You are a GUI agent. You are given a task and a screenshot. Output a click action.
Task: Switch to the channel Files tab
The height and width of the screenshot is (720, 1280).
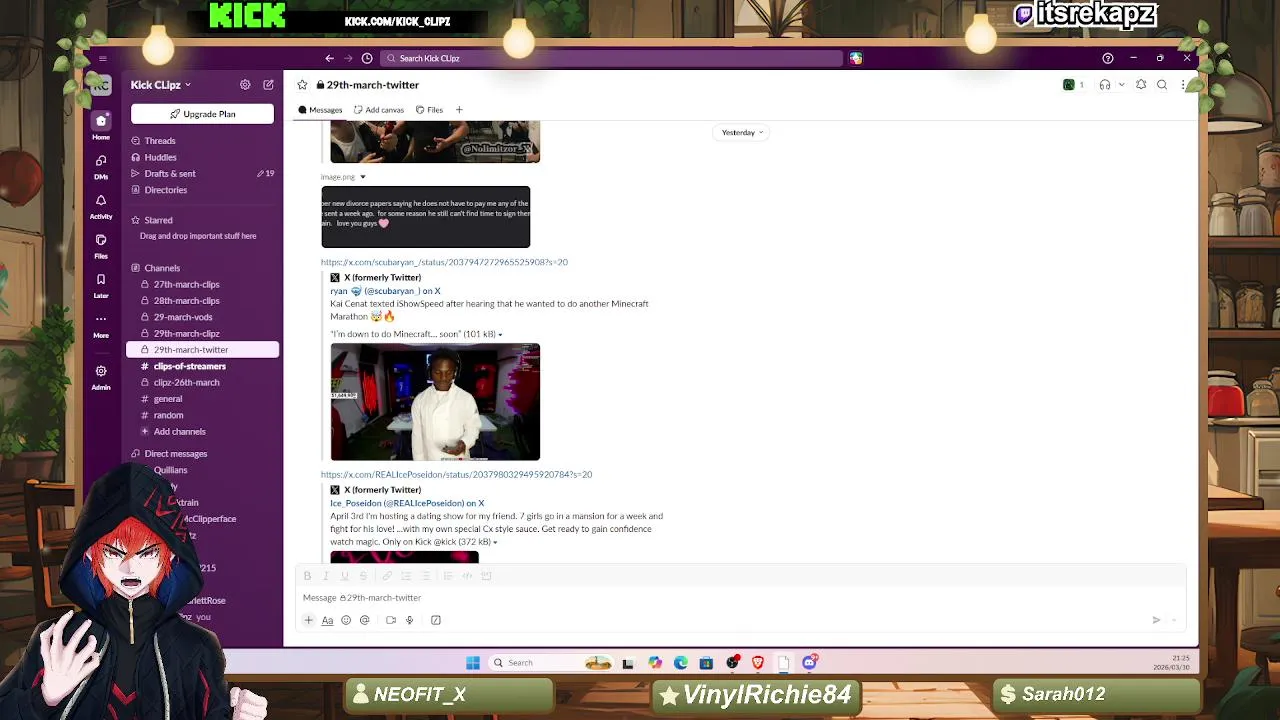[x=429, y=110]
